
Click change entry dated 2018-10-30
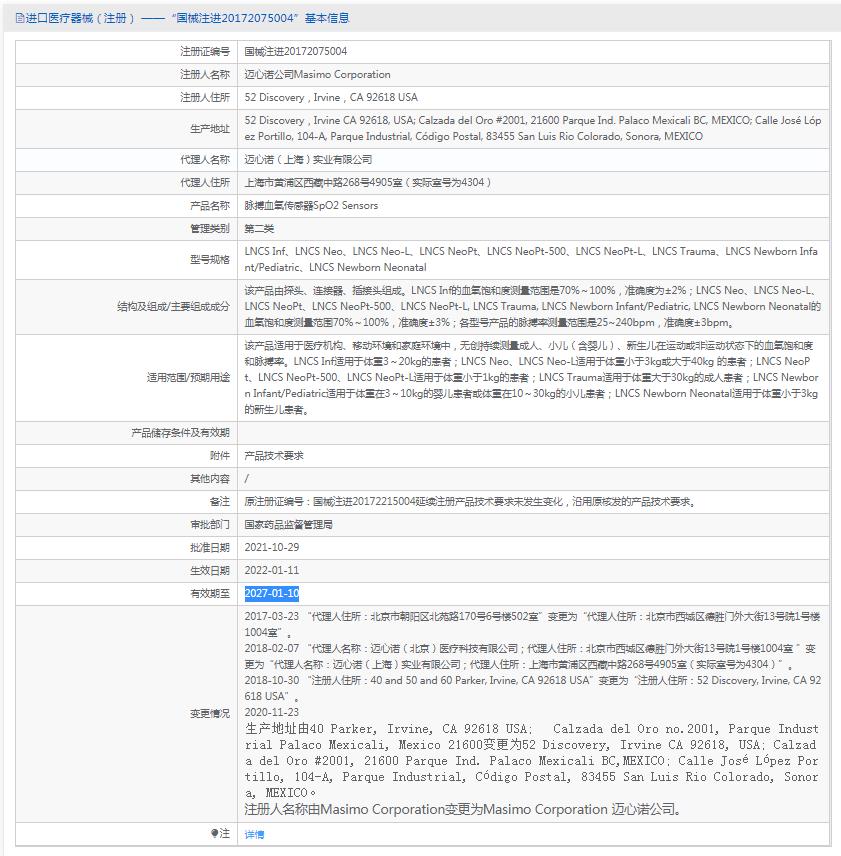point(533,688)
